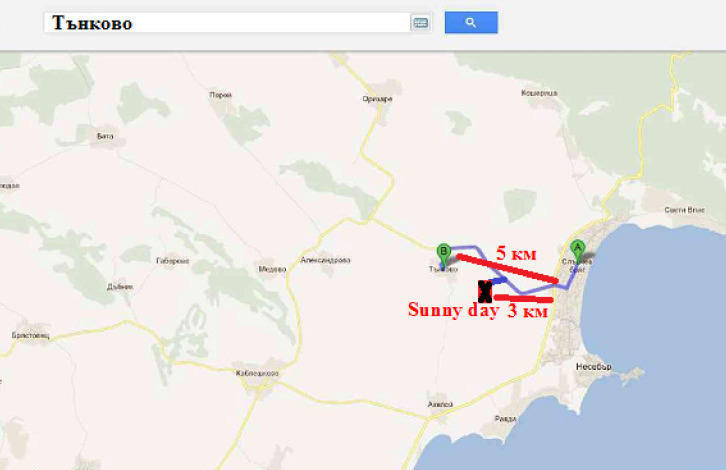Click the Кошарица place label
The height and width of the screenshot is (470, 726).
coord(538,92)
